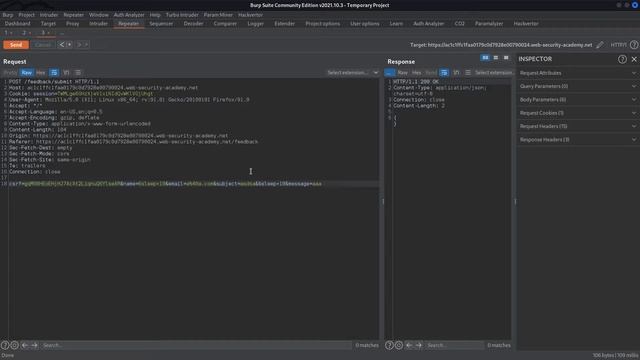Open Response hamburger options menu
Viewport: 640px width, 360px height.
pos(468,73)
